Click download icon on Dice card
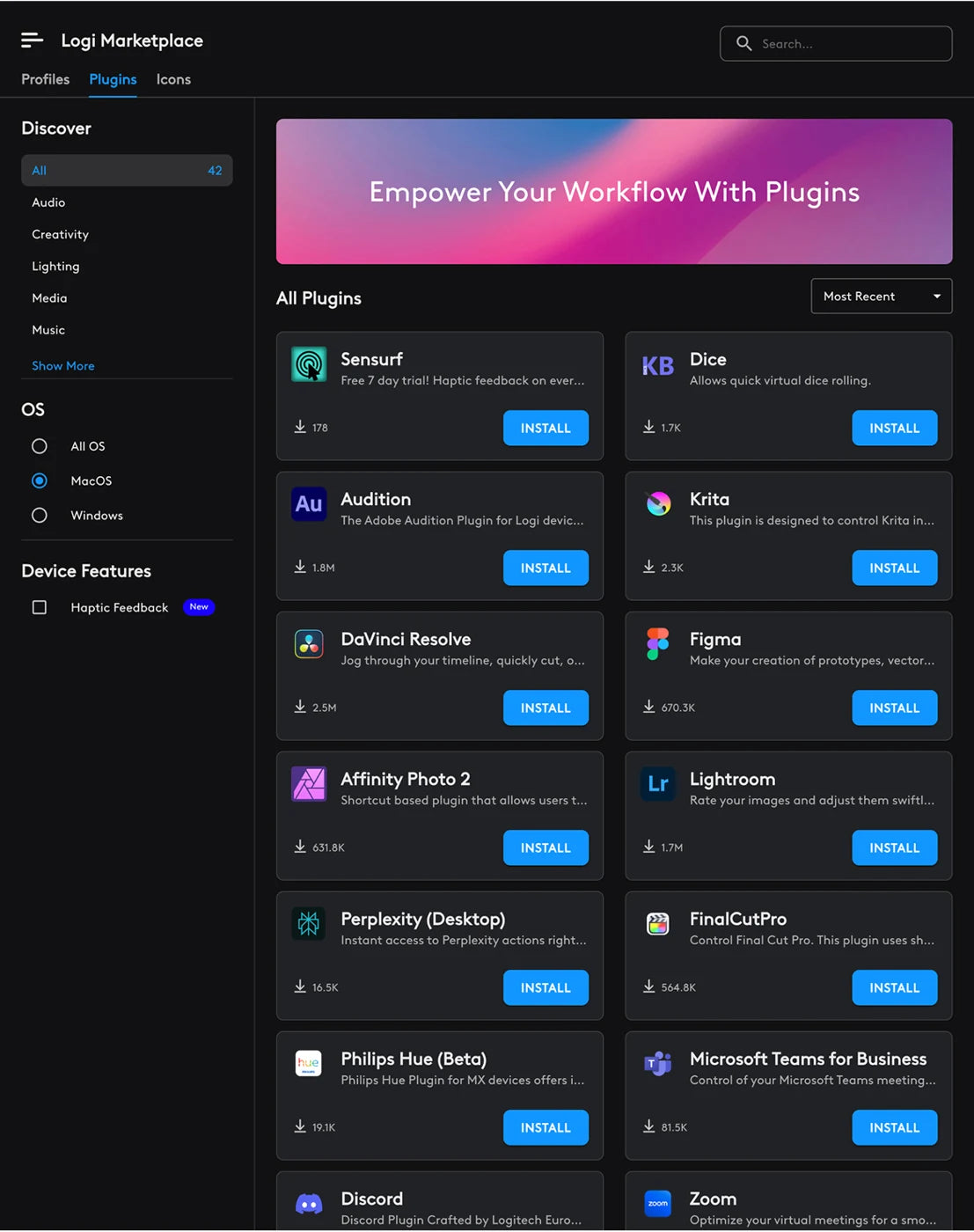The image size is (974, 1232). [648, 427]
